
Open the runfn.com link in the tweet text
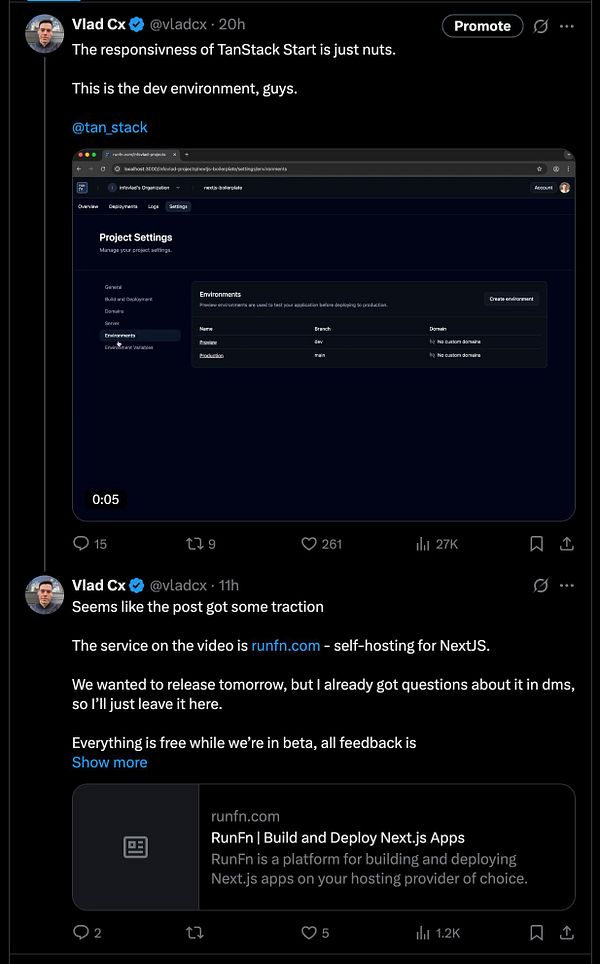(285, 645)
